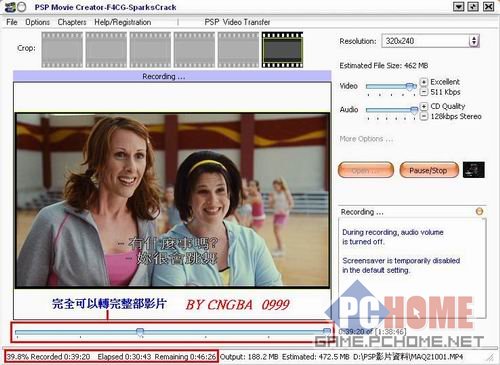Click the restore window button

pyautogui.click(x=473, y=7)
